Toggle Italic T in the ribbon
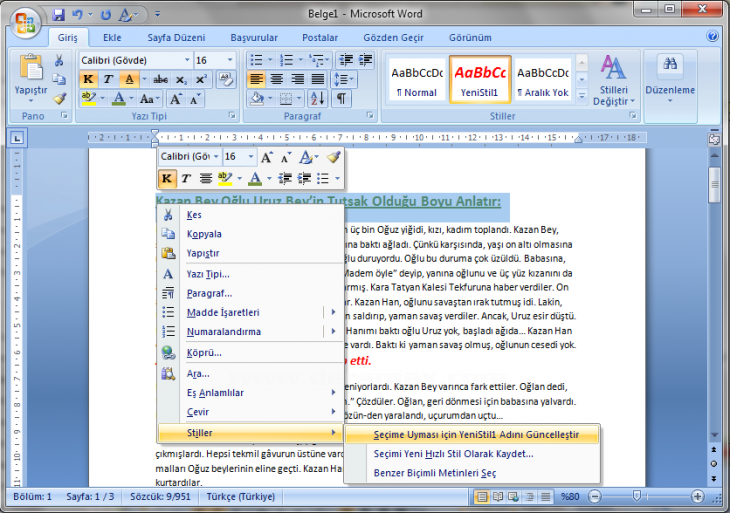The image size is (730, 513). 108,80
